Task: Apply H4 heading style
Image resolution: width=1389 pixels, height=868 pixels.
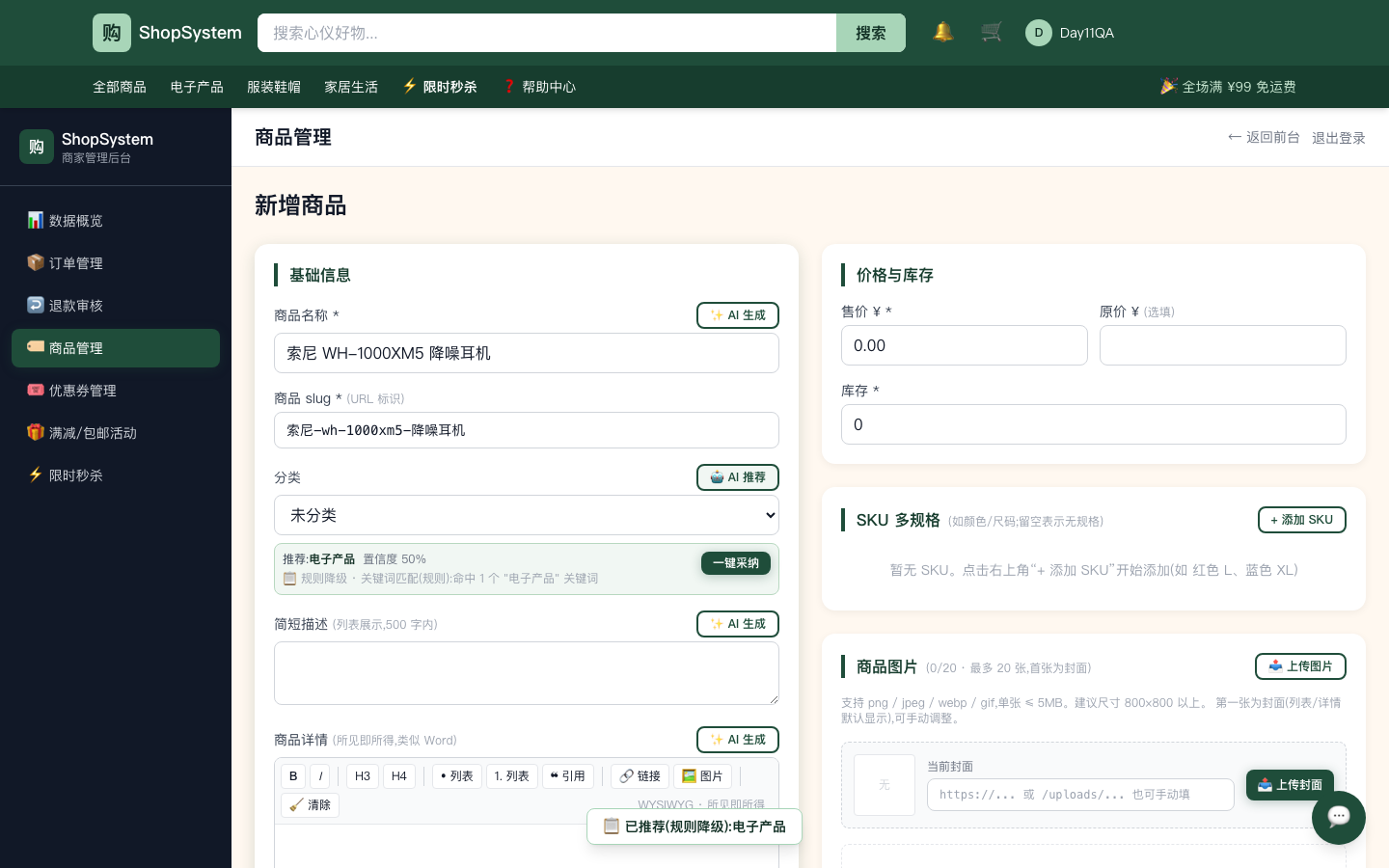Action: 399,776
